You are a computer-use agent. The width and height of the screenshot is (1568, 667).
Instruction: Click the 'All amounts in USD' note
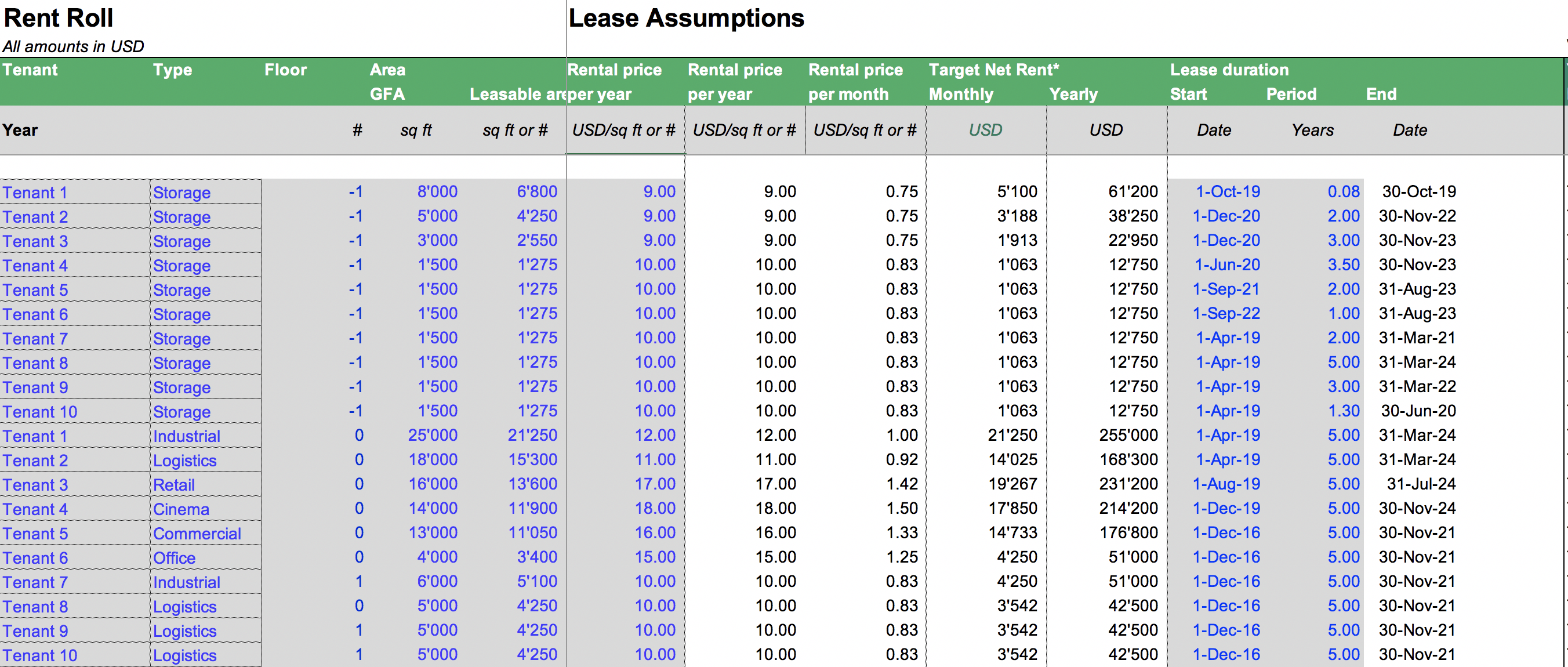coord(73,46)
